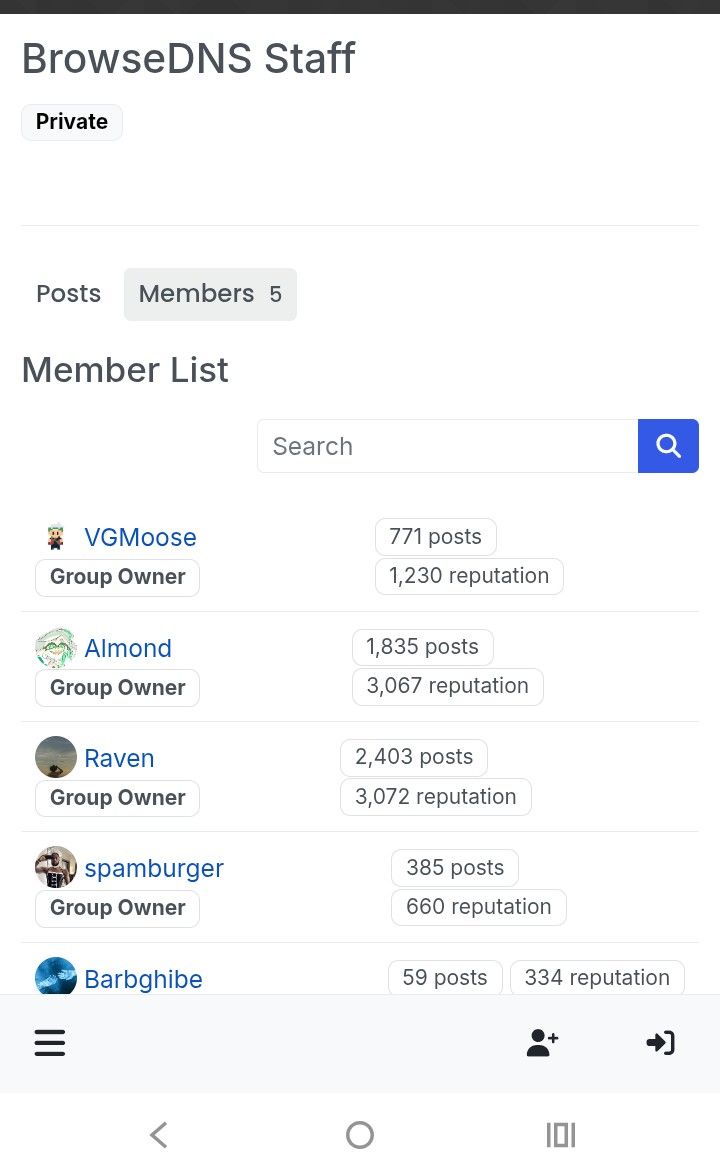Viewport: 720px width, 1176px height.
Task: Click spamburger's Group Owner badge
Action: [x=118, y=908]
